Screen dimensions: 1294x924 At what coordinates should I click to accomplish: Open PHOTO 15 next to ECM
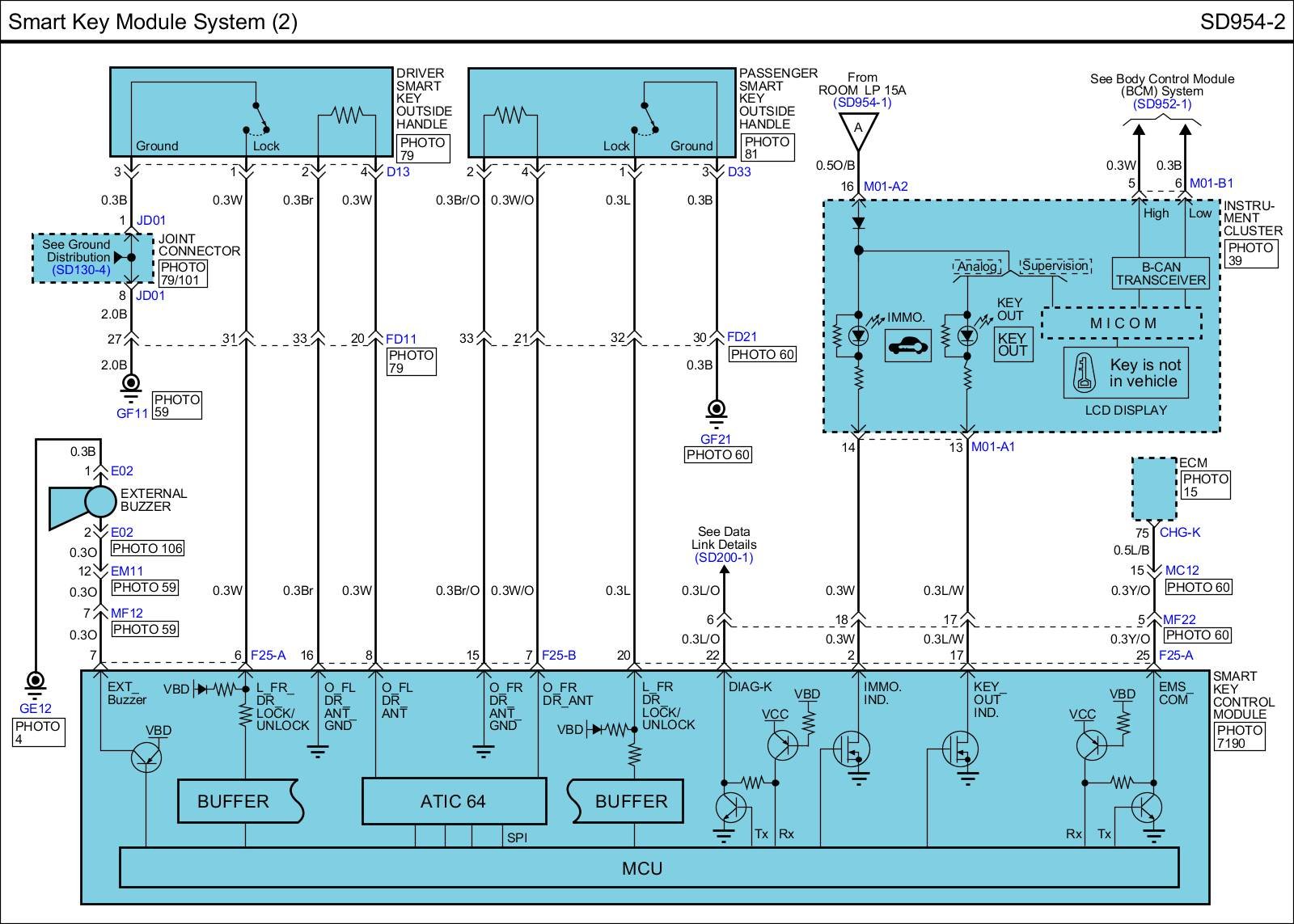tap(1205, 485)
